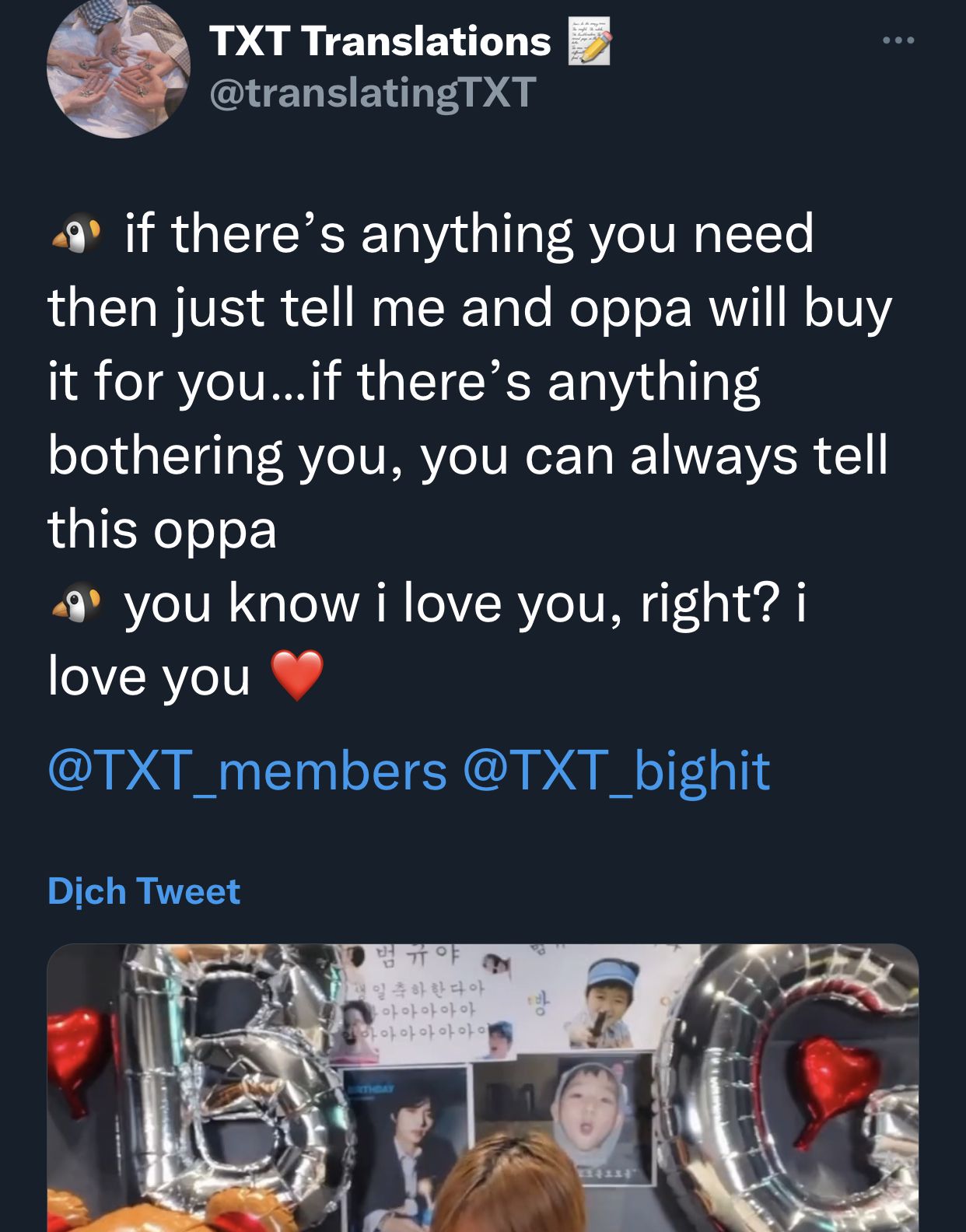This screenshot has width=966, height=1232.
Task: Open the @TXT_members mention
Action: [247, 772]
